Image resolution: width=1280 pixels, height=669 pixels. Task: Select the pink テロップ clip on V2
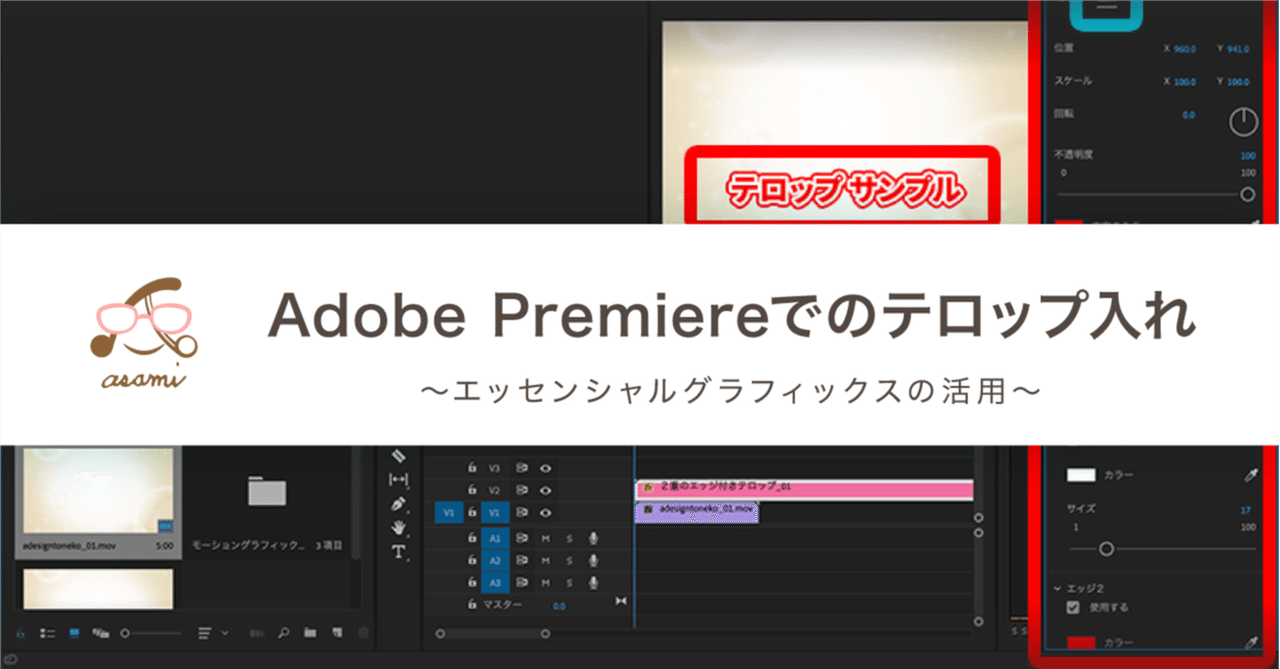click(804, 489)
